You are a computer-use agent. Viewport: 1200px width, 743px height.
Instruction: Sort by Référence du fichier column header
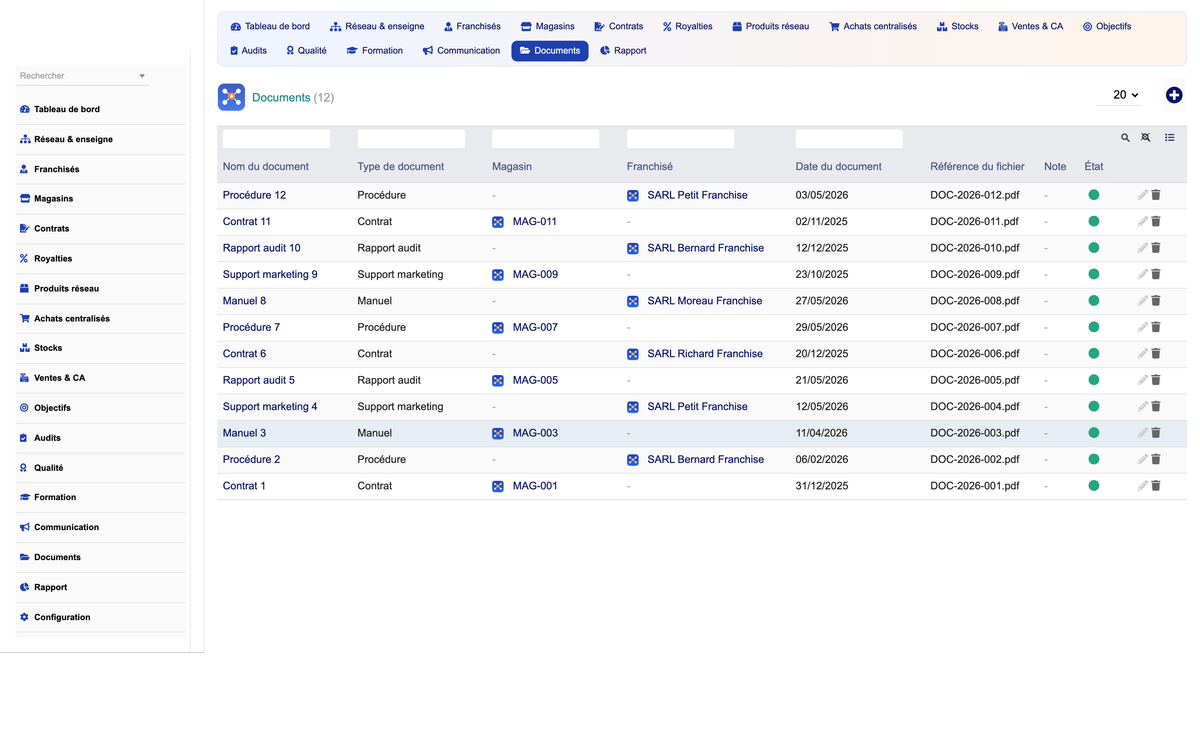point(977,167)
